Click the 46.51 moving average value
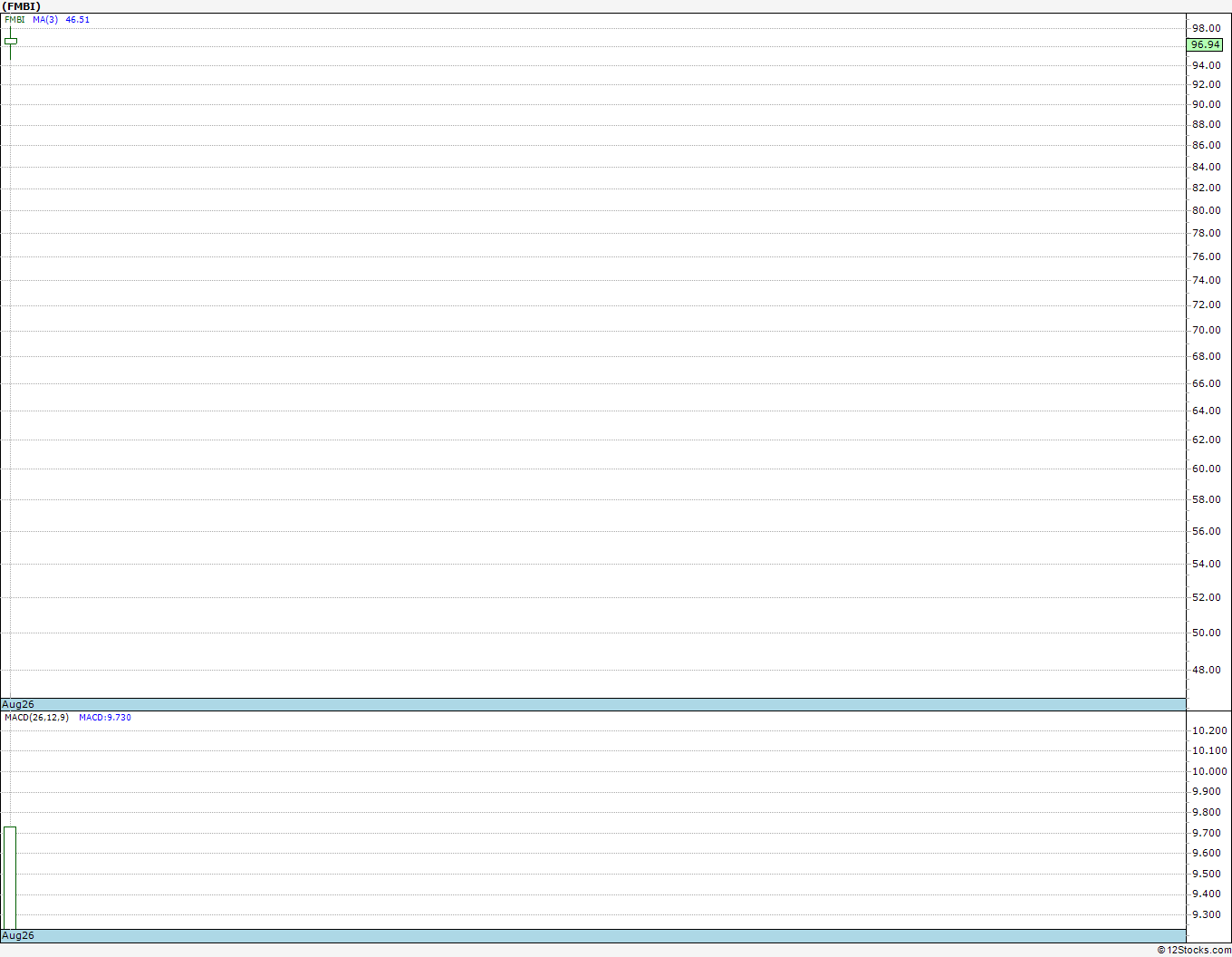The image size is (1232, 957). coord(78,19)
